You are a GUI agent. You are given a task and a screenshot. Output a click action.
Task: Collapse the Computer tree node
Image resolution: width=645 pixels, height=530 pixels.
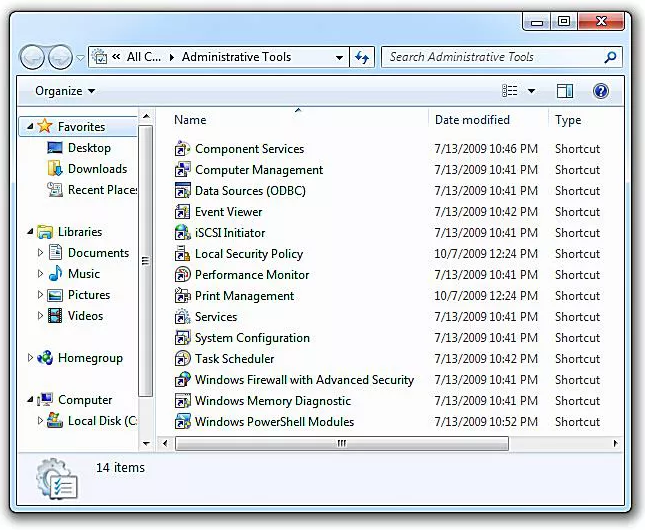tap(30, 399)
